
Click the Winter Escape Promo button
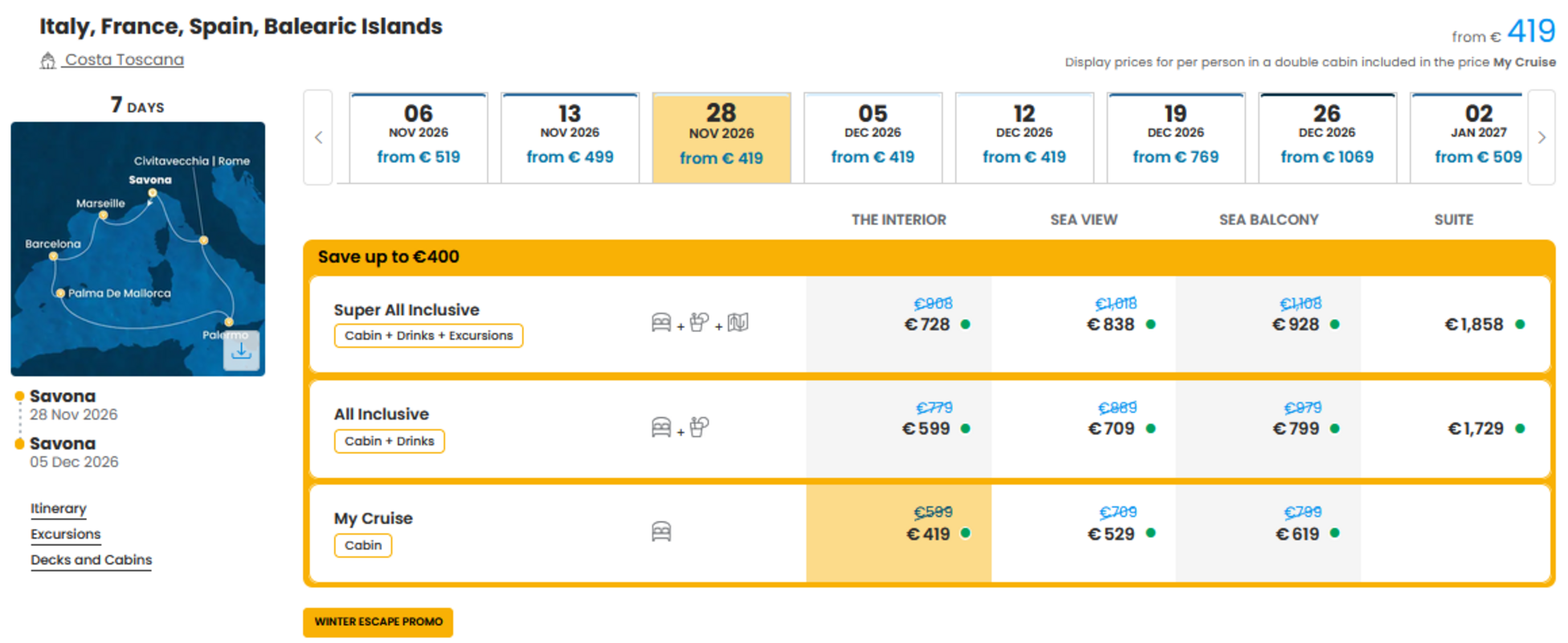tap(378, 622)
